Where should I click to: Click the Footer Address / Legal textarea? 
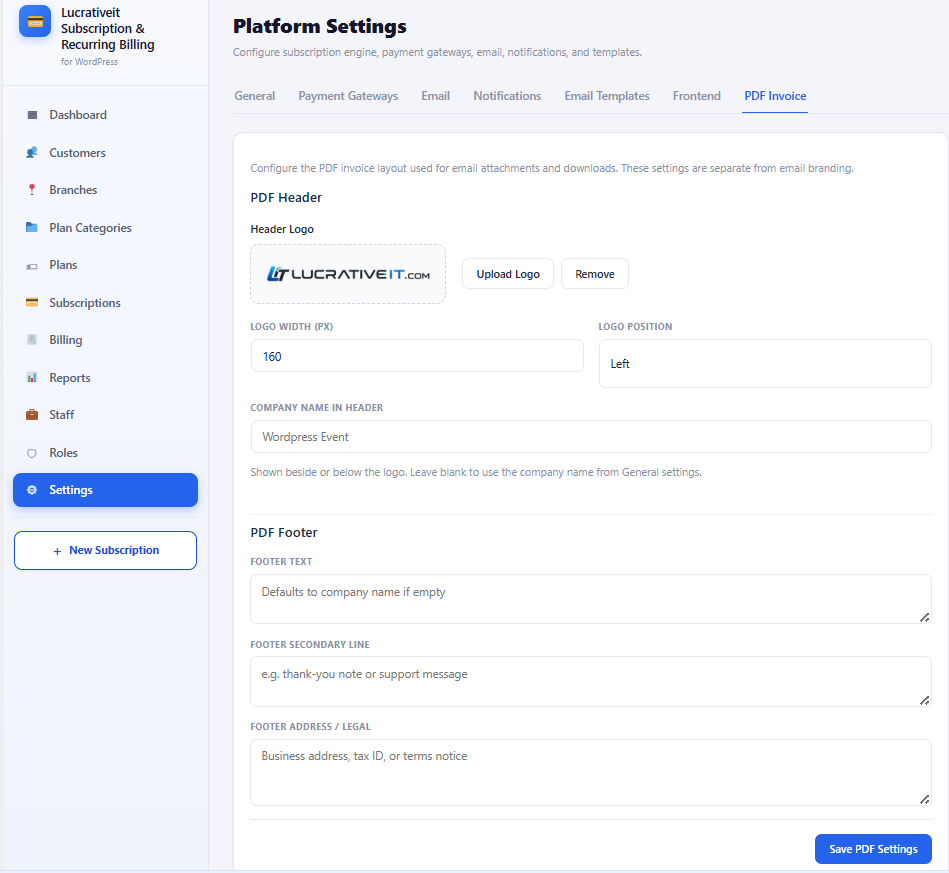click(591, 773)
